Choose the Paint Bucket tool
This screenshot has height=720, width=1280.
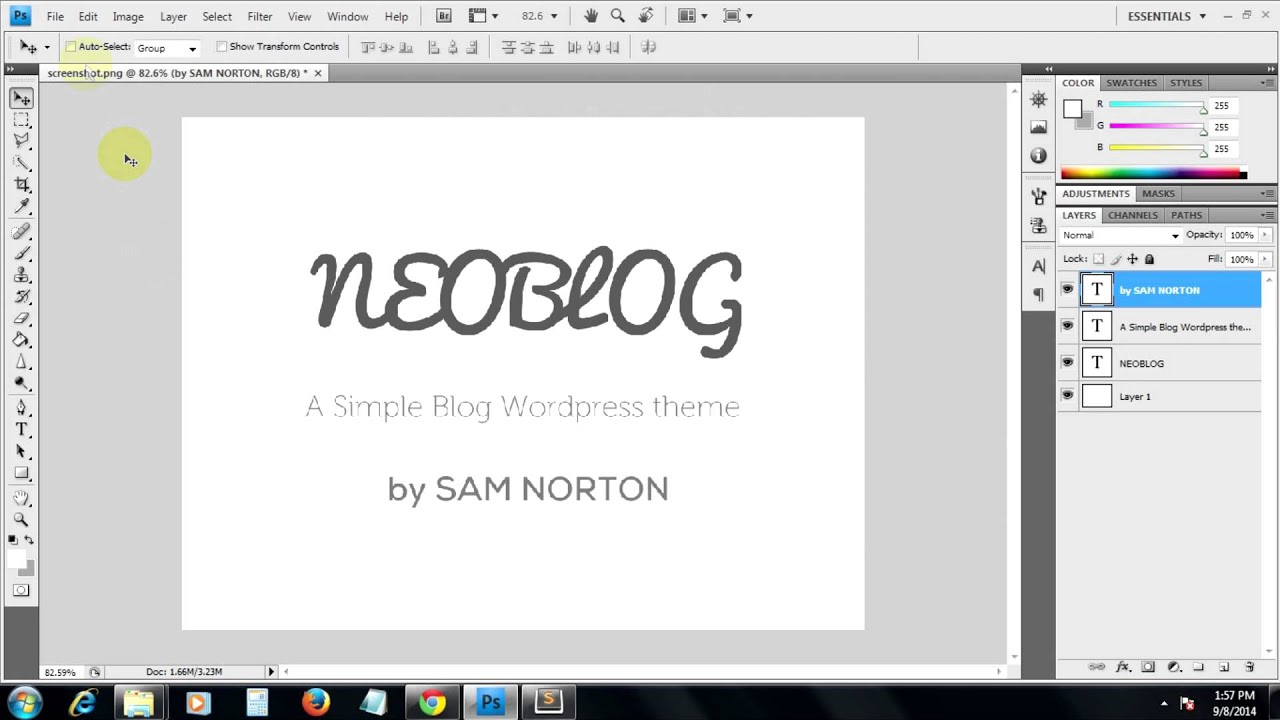tap(21, 341)
